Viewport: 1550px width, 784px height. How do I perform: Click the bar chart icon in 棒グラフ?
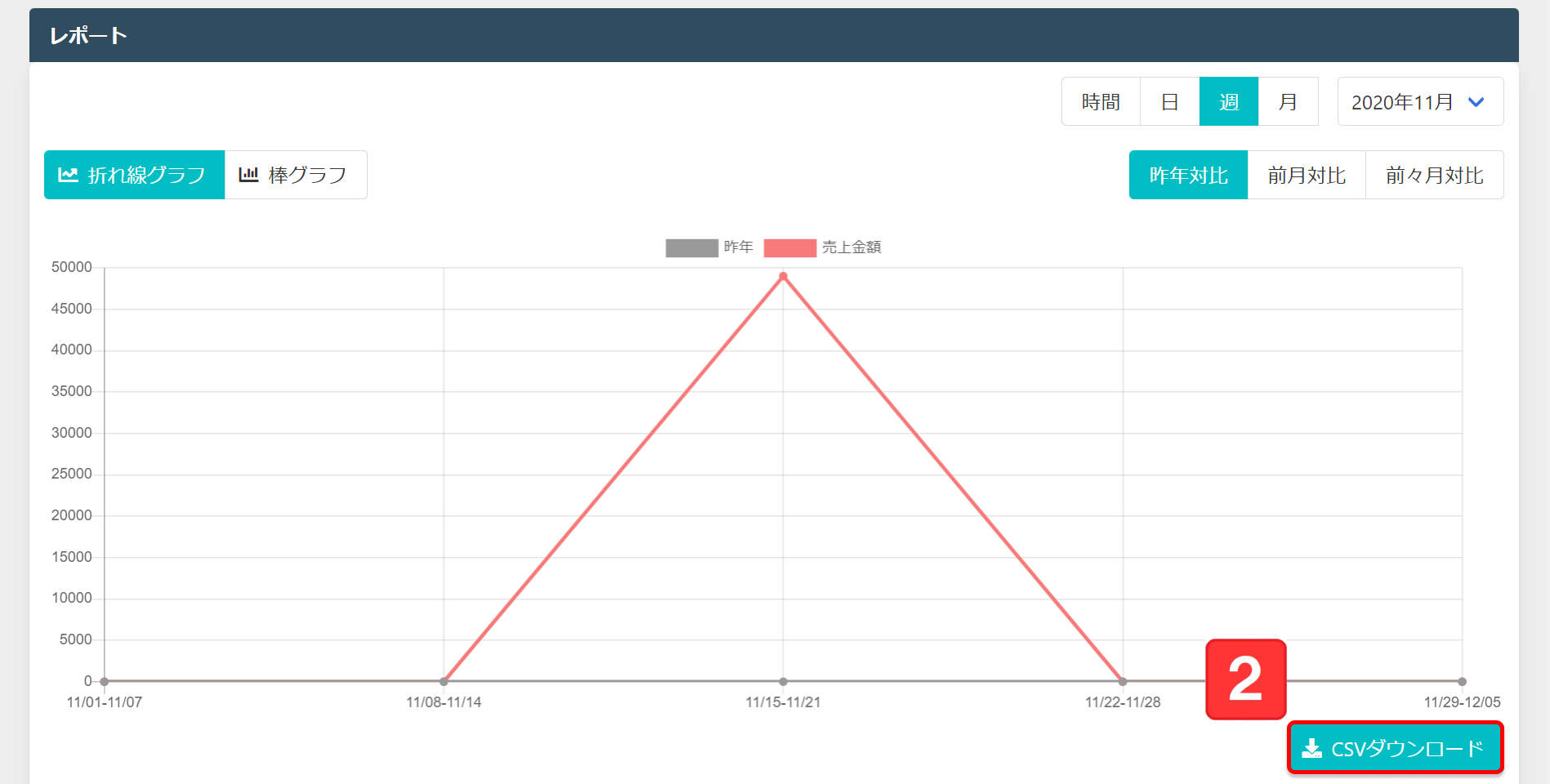pos(248,175)
